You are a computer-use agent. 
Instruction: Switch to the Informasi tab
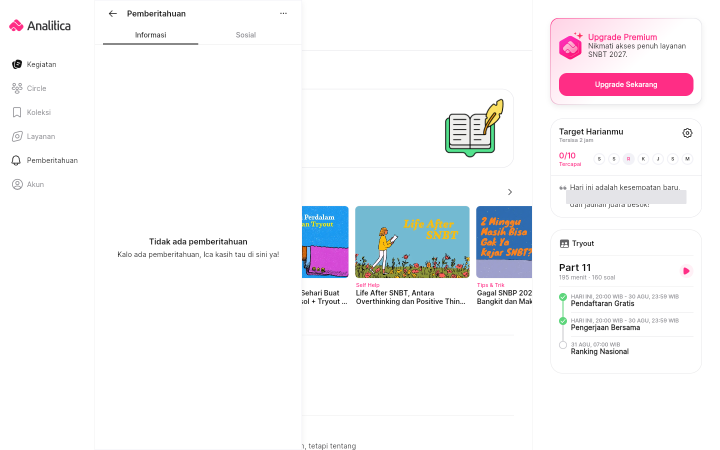pyautogui.click(x=151, y=35)
